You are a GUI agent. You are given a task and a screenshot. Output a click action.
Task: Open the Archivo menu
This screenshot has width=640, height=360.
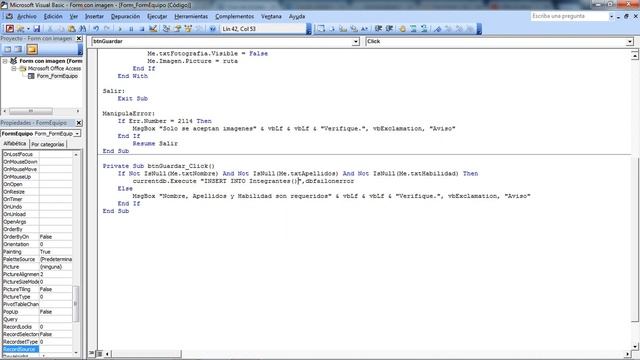pos(27,16)
